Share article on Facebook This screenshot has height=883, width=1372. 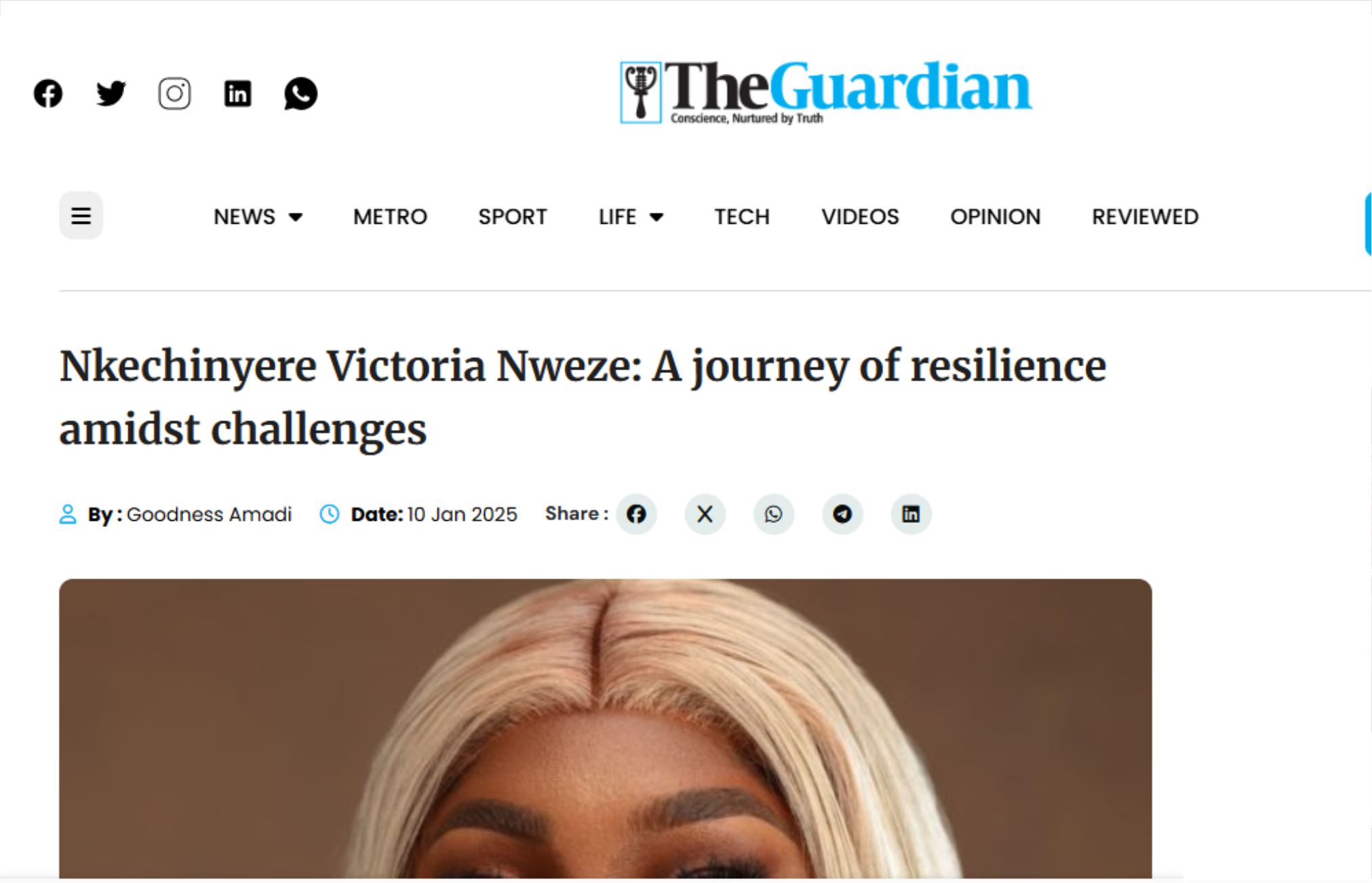click(x=636, y=514)
